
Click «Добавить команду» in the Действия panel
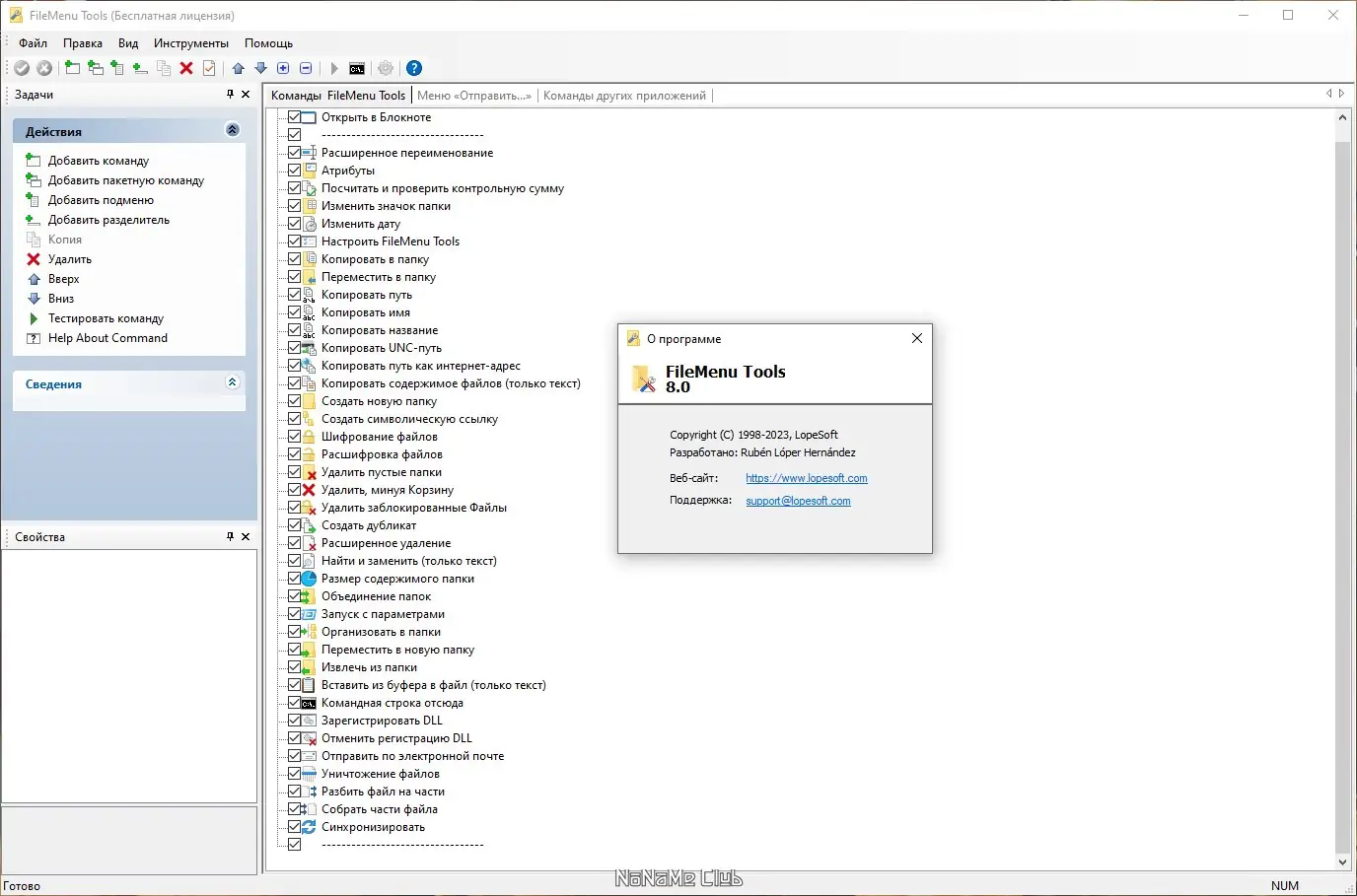click(x=99, y=161)
